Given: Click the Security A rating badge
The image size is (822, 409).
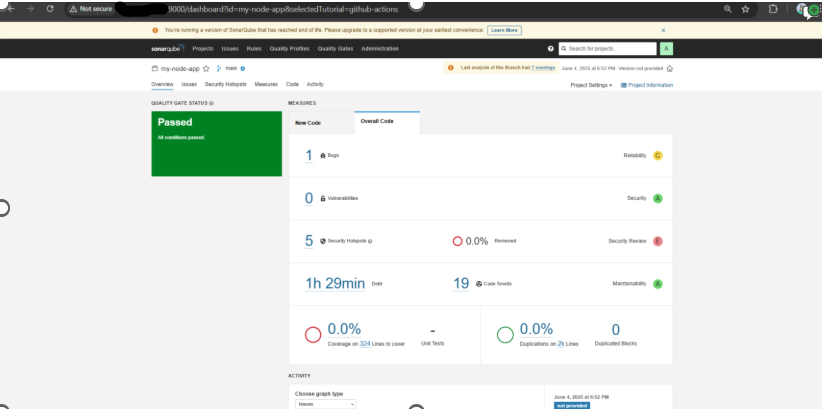Looking at the screenshot, I should point(657,198).
